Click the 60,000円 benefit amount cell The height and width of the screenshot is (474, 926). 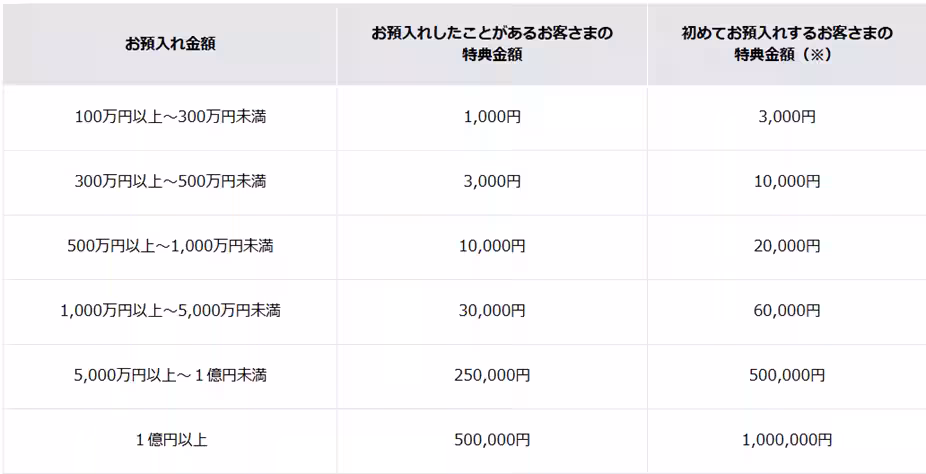click(x=787, y=311)
